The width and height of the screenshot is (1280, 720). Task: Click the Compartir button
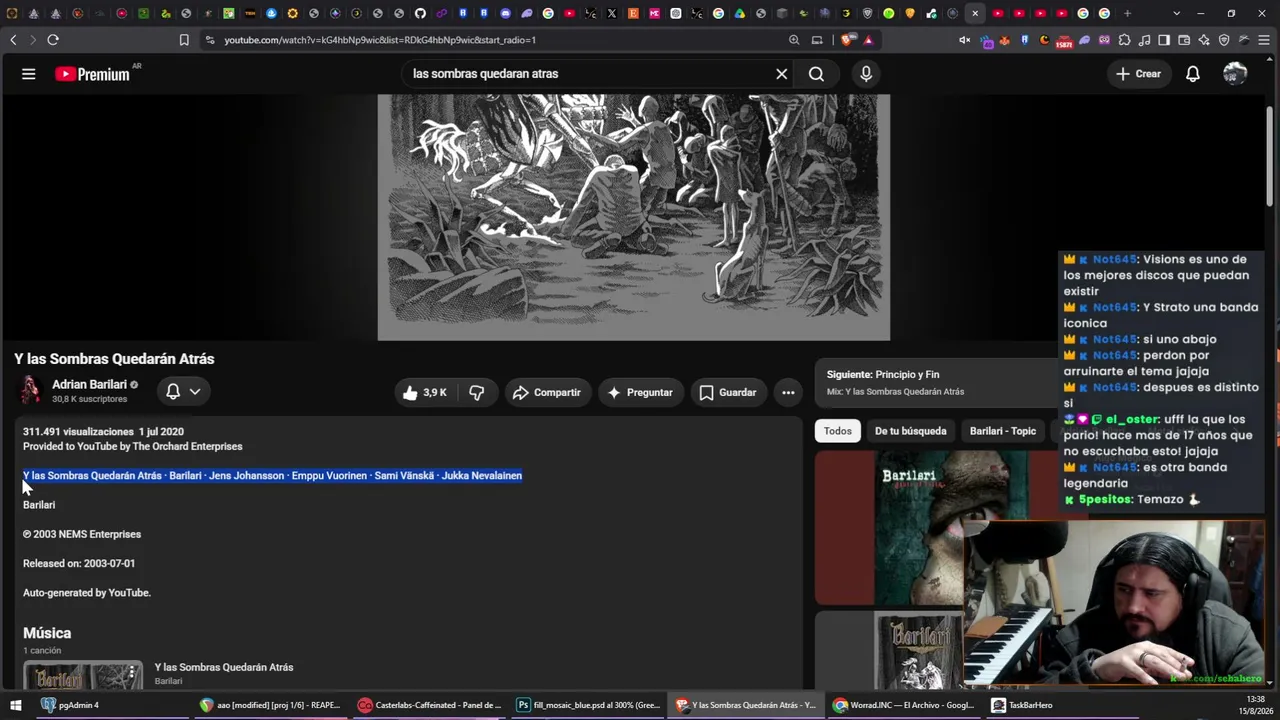pos(547,393)
